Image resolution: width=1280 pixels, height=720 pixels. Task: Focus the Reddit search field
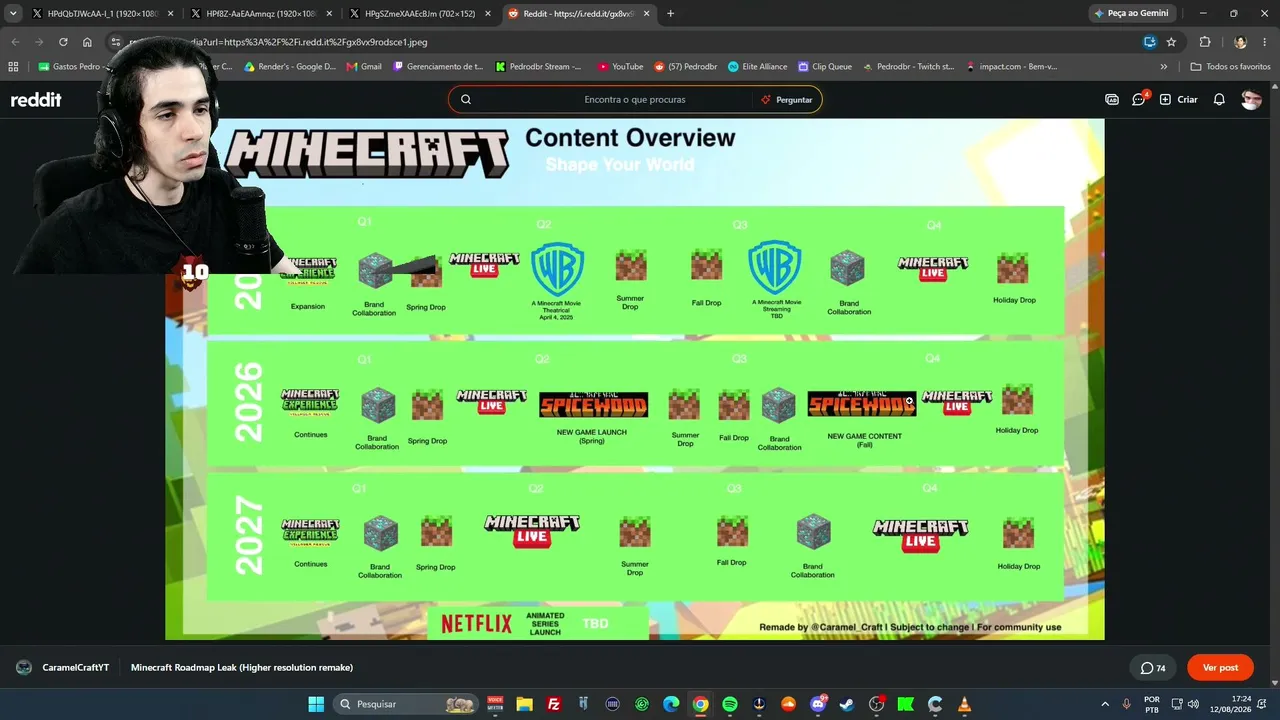[635, 100]
